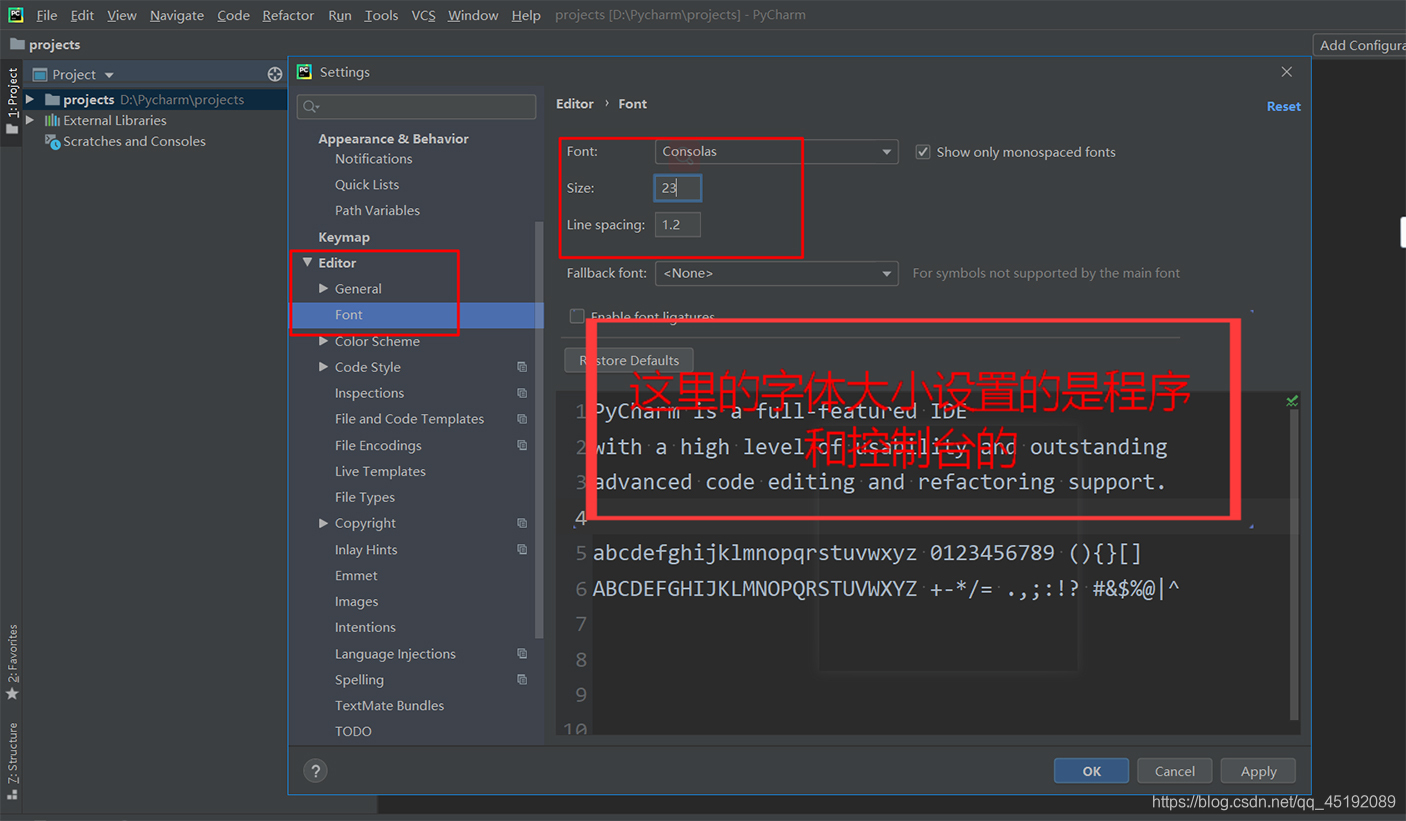Open the Favorites tool window star

click(12, 693)
